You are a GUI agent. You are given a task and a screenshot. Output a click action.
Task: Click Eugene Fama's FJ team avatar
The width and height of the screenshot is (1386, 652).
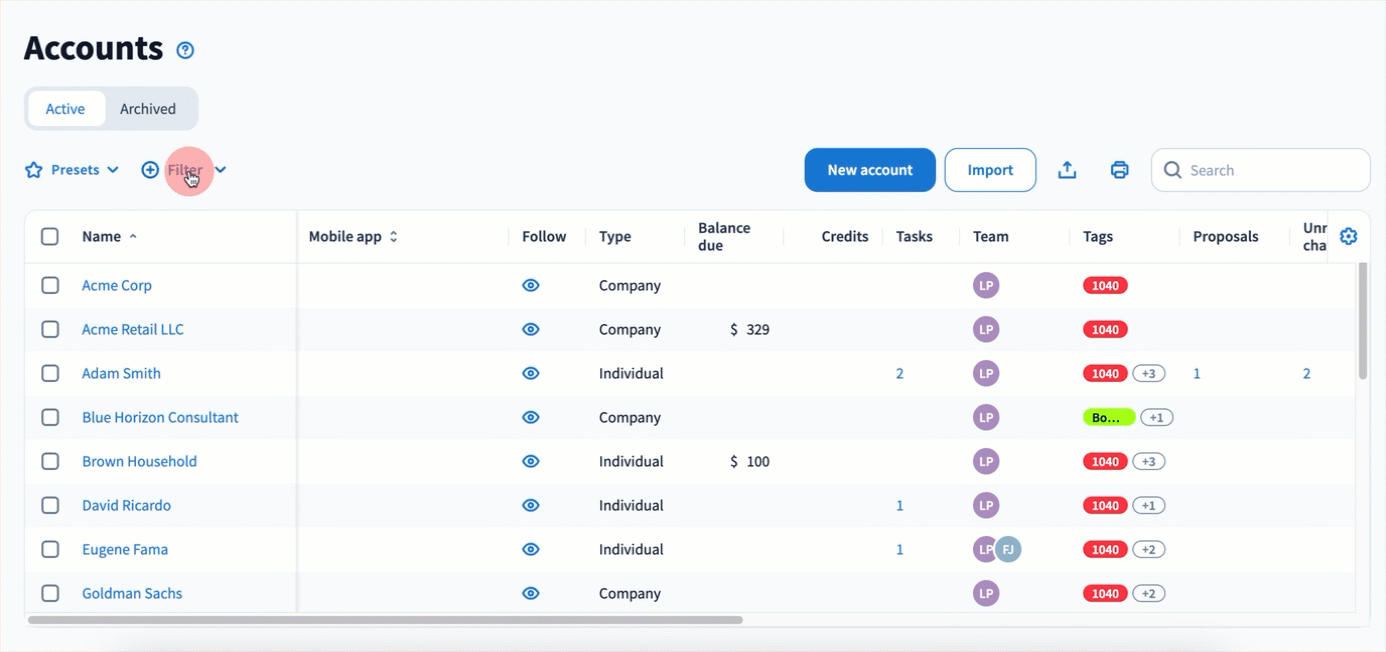point(1008,549)
